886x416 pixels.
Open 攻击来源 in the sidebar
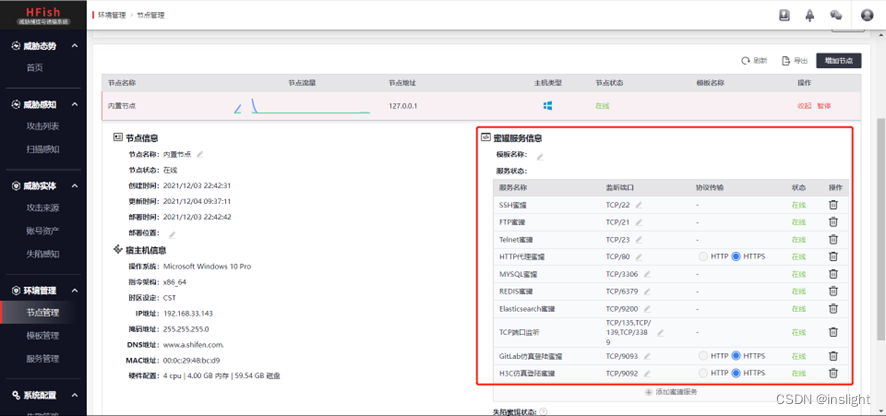[x=43, y=207]
